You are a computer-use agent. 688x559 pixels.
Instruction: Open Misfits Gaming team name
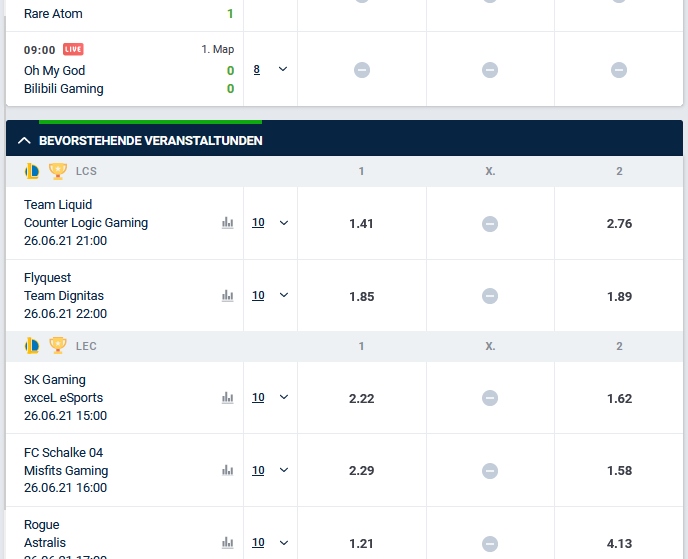point(66,471)
